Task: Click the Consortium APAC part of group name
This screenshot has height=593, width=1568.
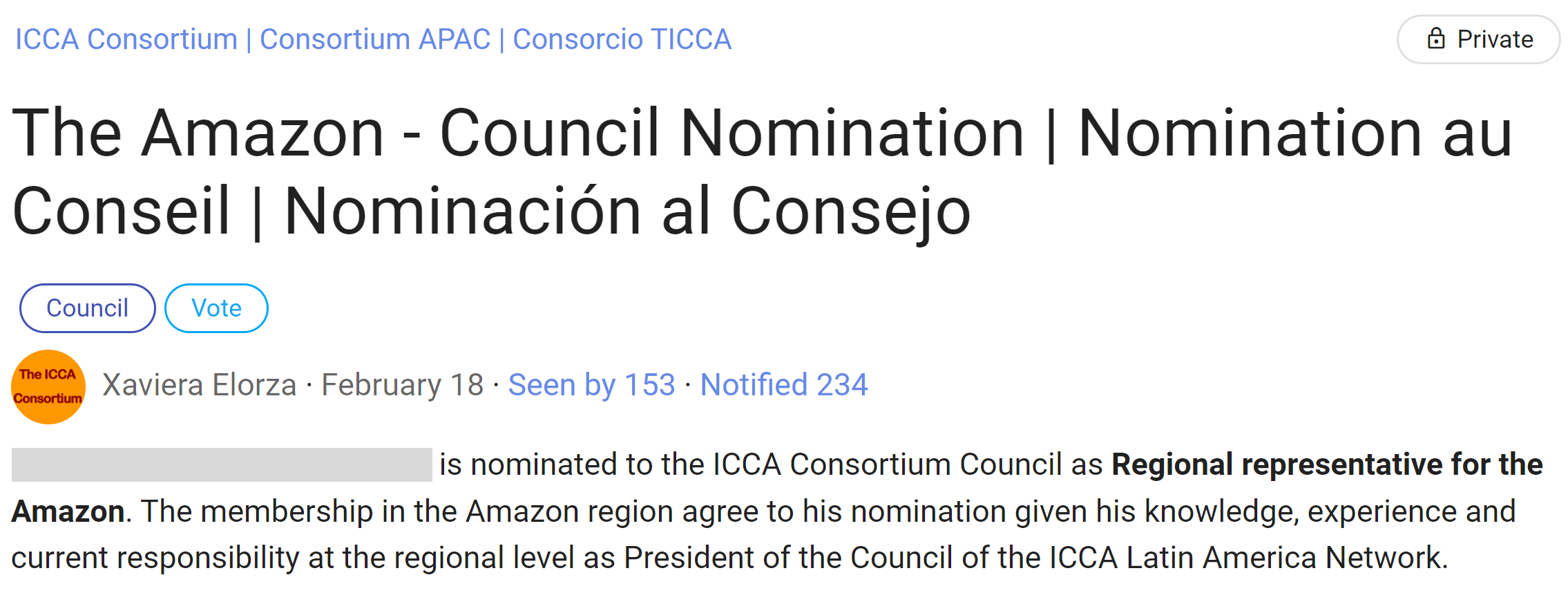Action: [375, 39]
